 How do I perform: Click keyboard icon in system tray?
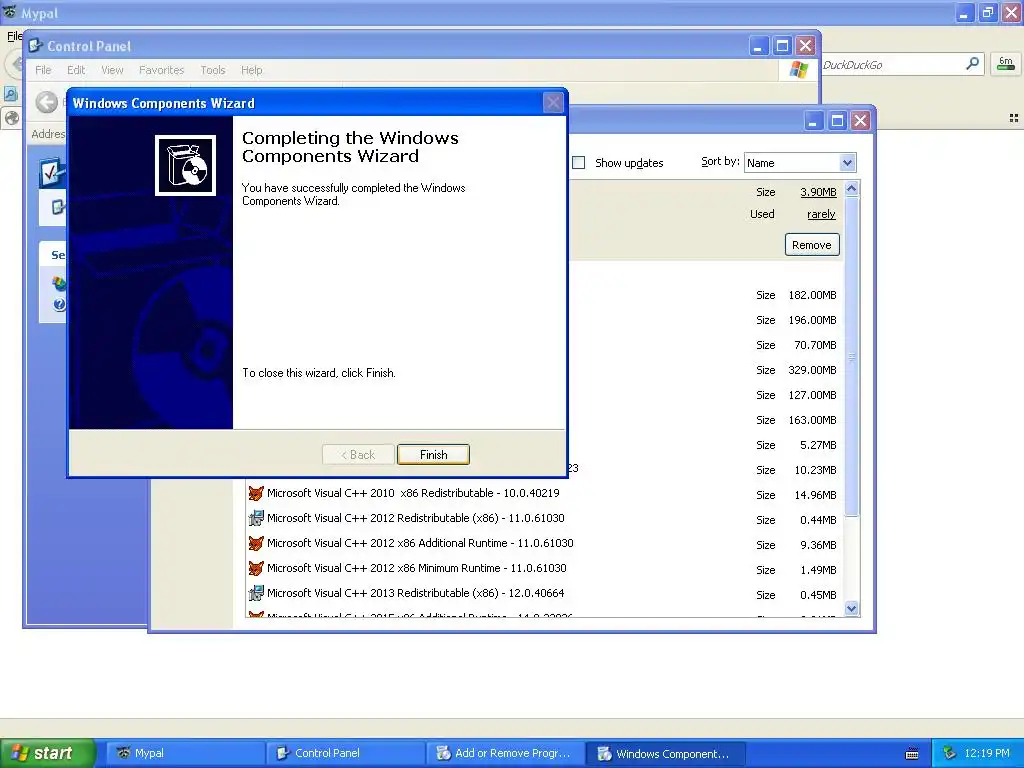(912, 754)
